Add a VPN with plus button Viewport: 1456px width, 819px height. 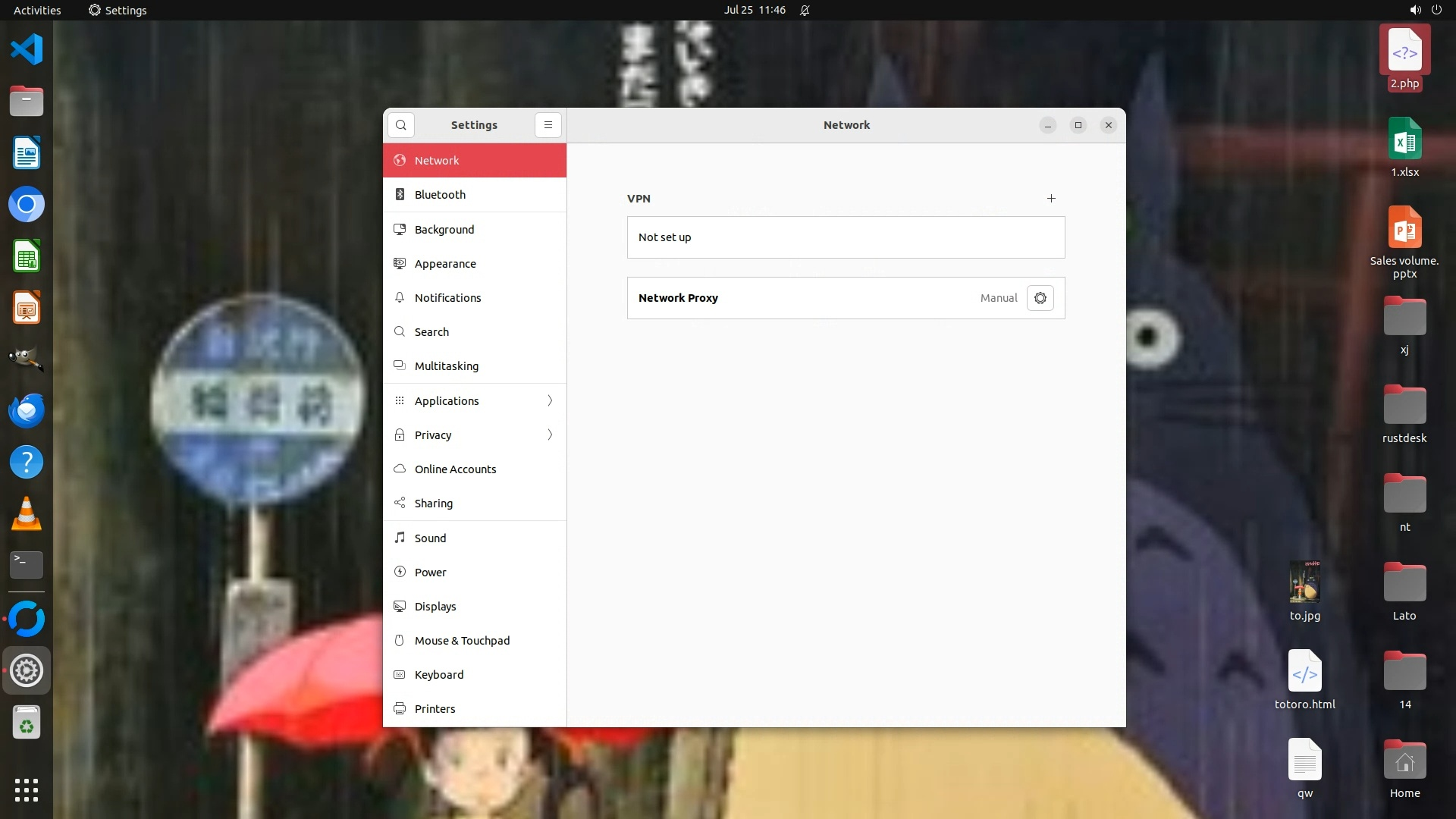1051,199
